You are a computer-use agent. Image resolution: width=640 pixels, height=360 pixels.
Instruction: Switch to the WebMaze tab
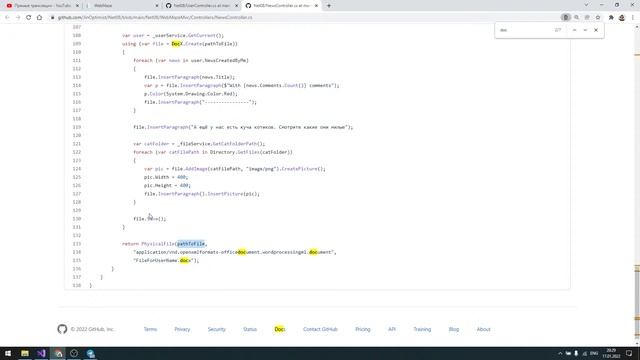tap(103, 6)
